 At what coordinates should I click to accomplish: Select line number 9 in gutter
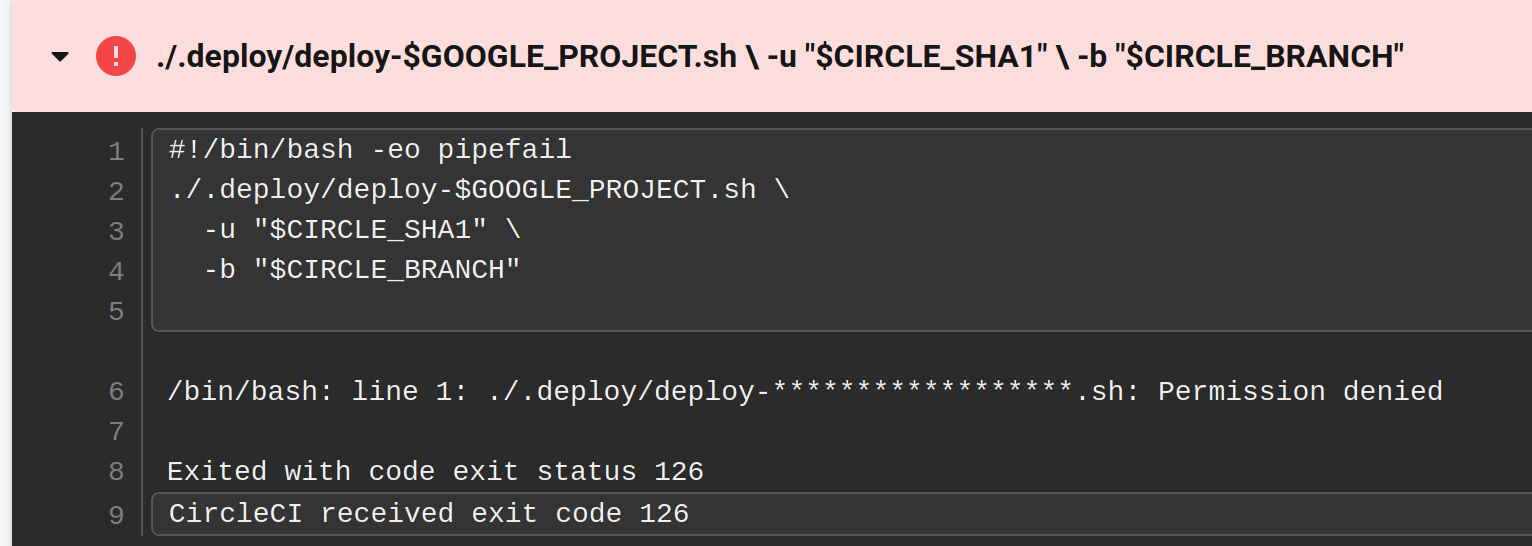point(116,516)
